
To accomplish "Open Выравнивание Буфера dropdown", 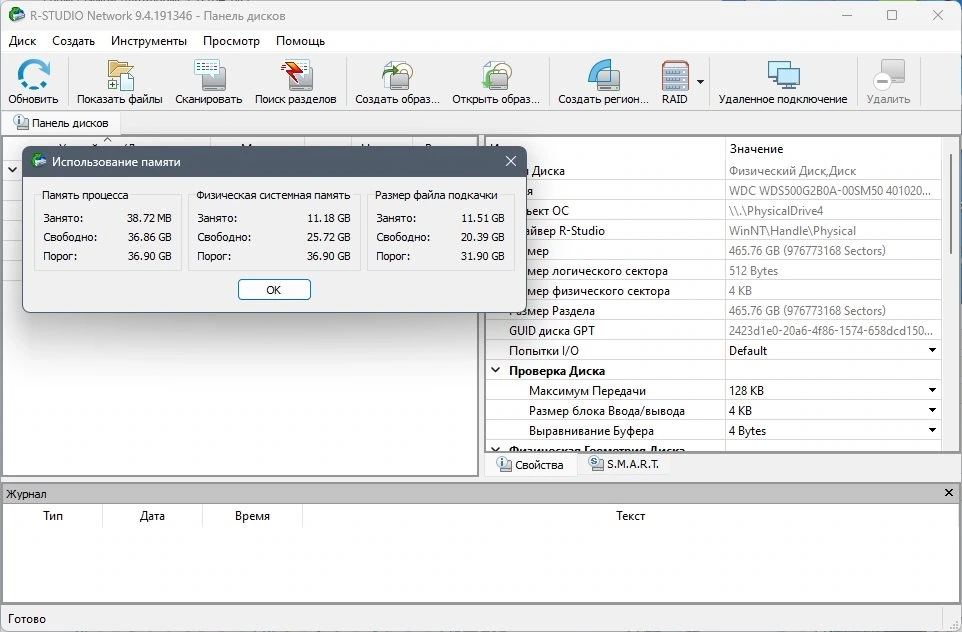I will coord(932,430).
